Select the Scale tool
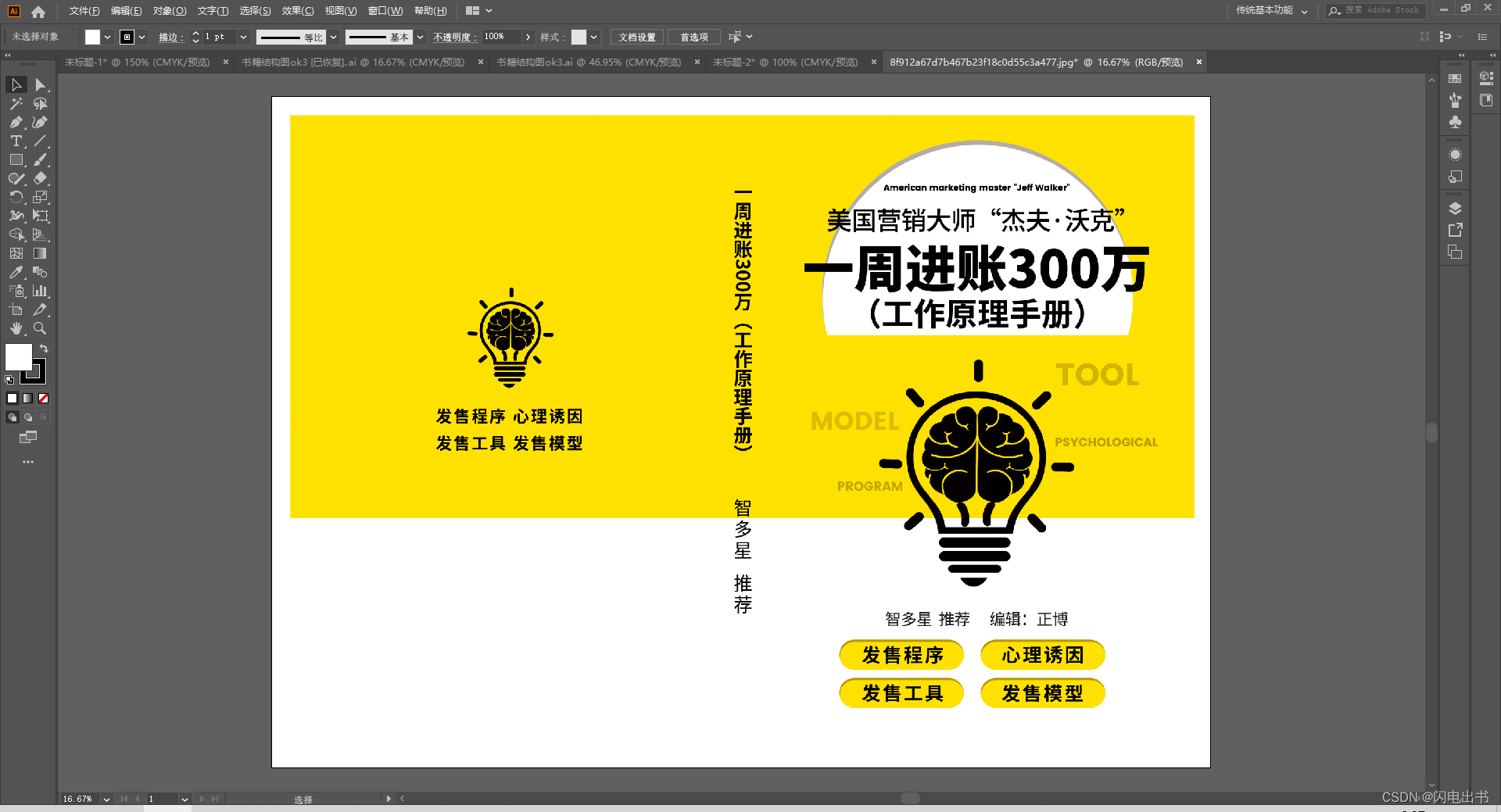Screen dimensions: 1501x812 pyautogui.click(x=40, y=197)
